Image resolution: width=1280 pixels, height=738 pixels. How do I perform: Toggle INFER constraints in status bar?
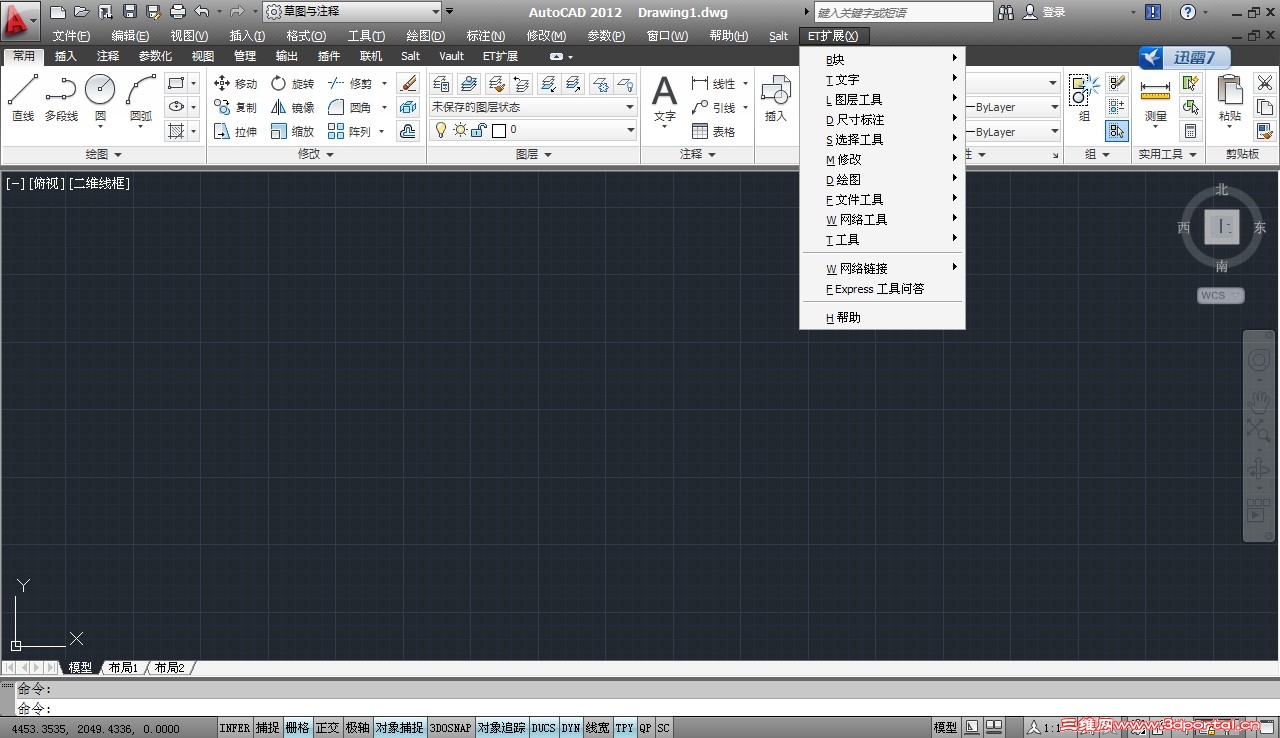click(235, 728)
